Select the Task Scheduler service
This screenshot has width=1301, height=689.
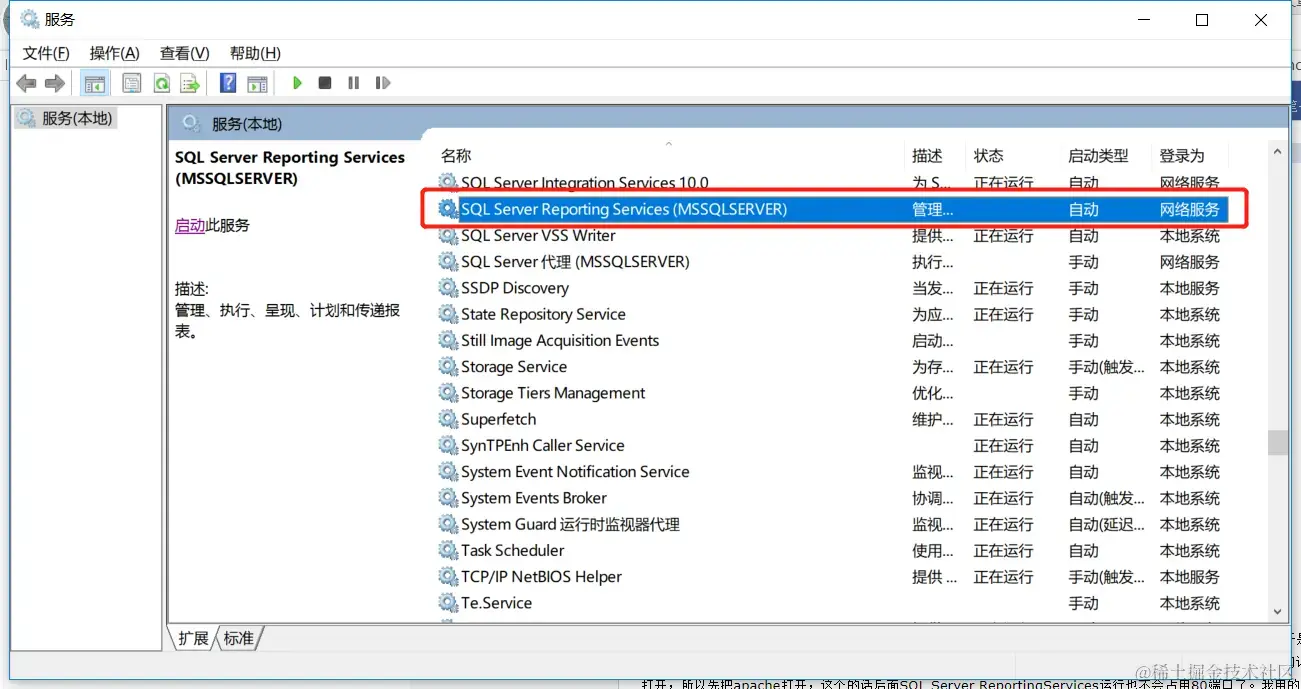(x=832, y=551)
